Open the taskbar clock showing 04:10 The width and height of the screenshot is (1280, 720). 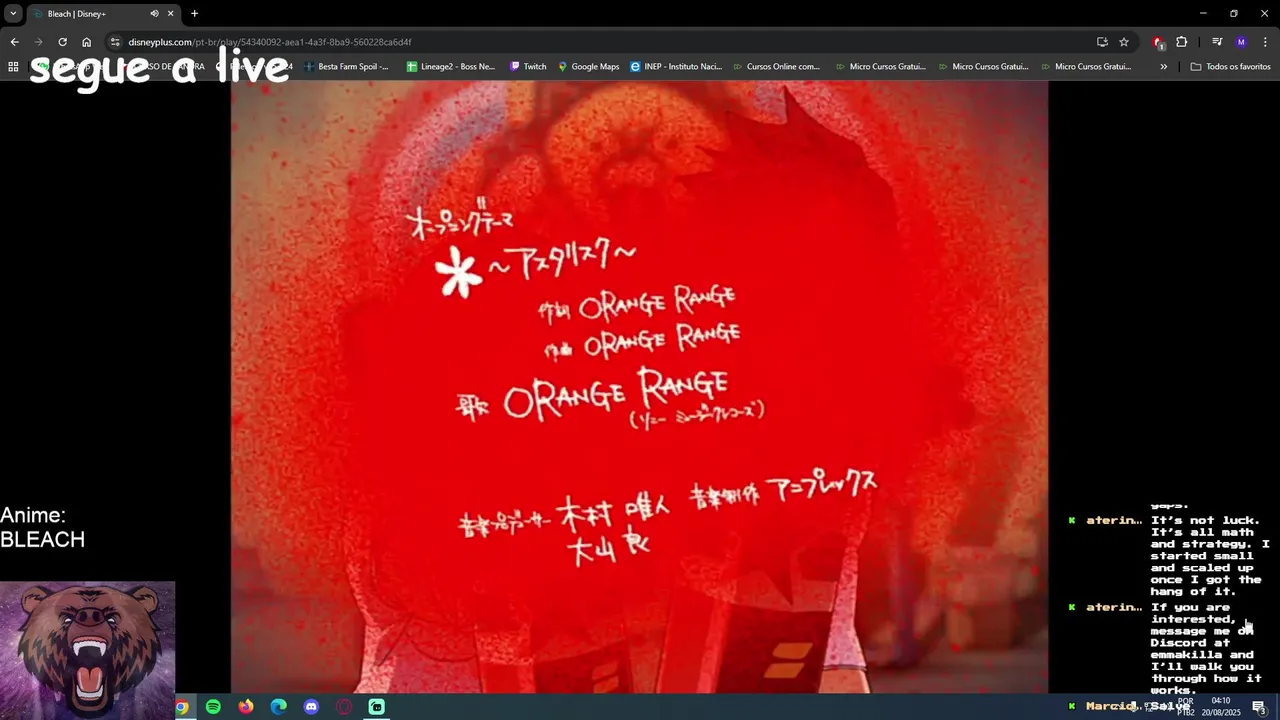point(1221,707)
